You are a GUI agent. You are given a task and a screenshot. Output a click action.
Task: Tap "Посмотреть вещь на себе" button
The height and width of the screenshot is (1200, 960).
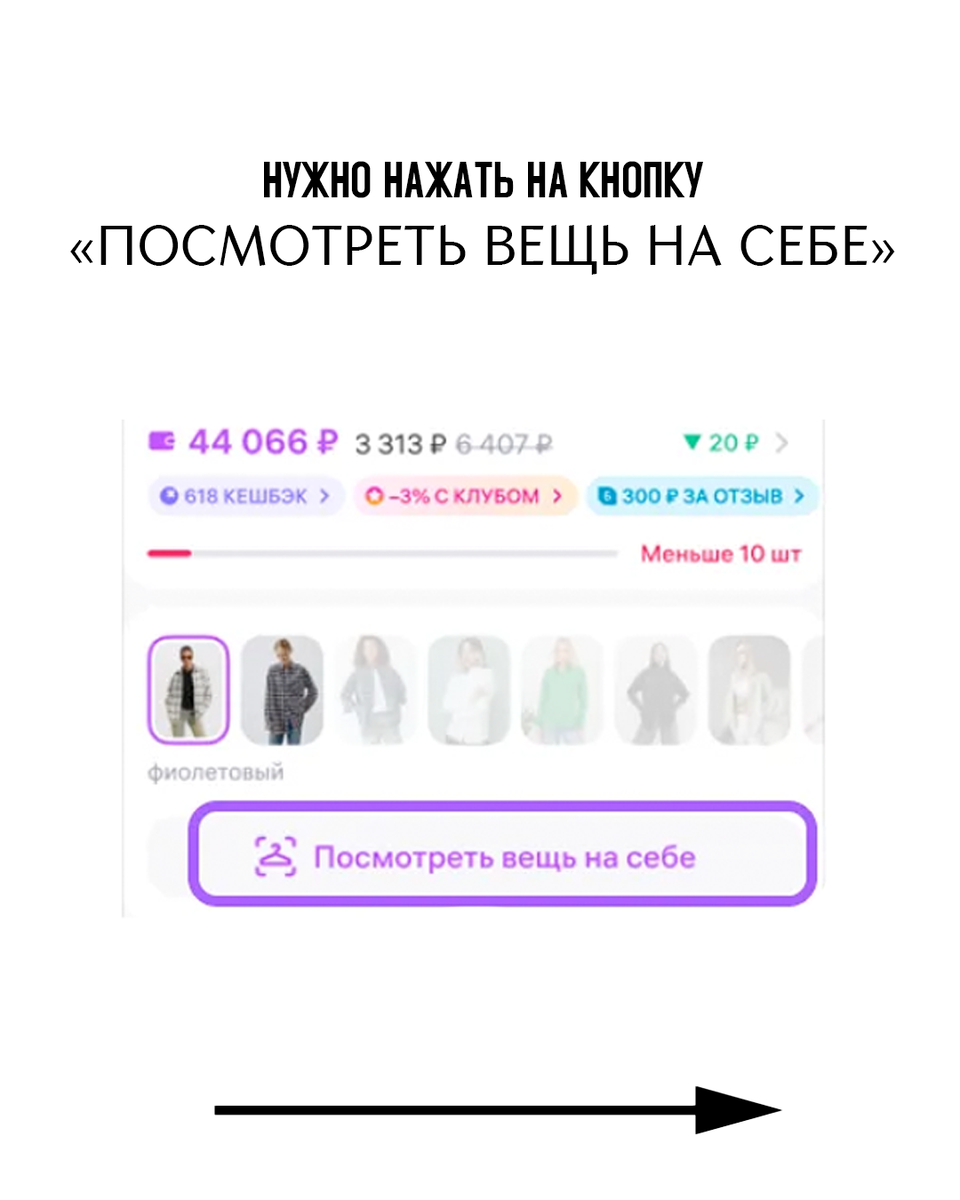click(502, 857)
